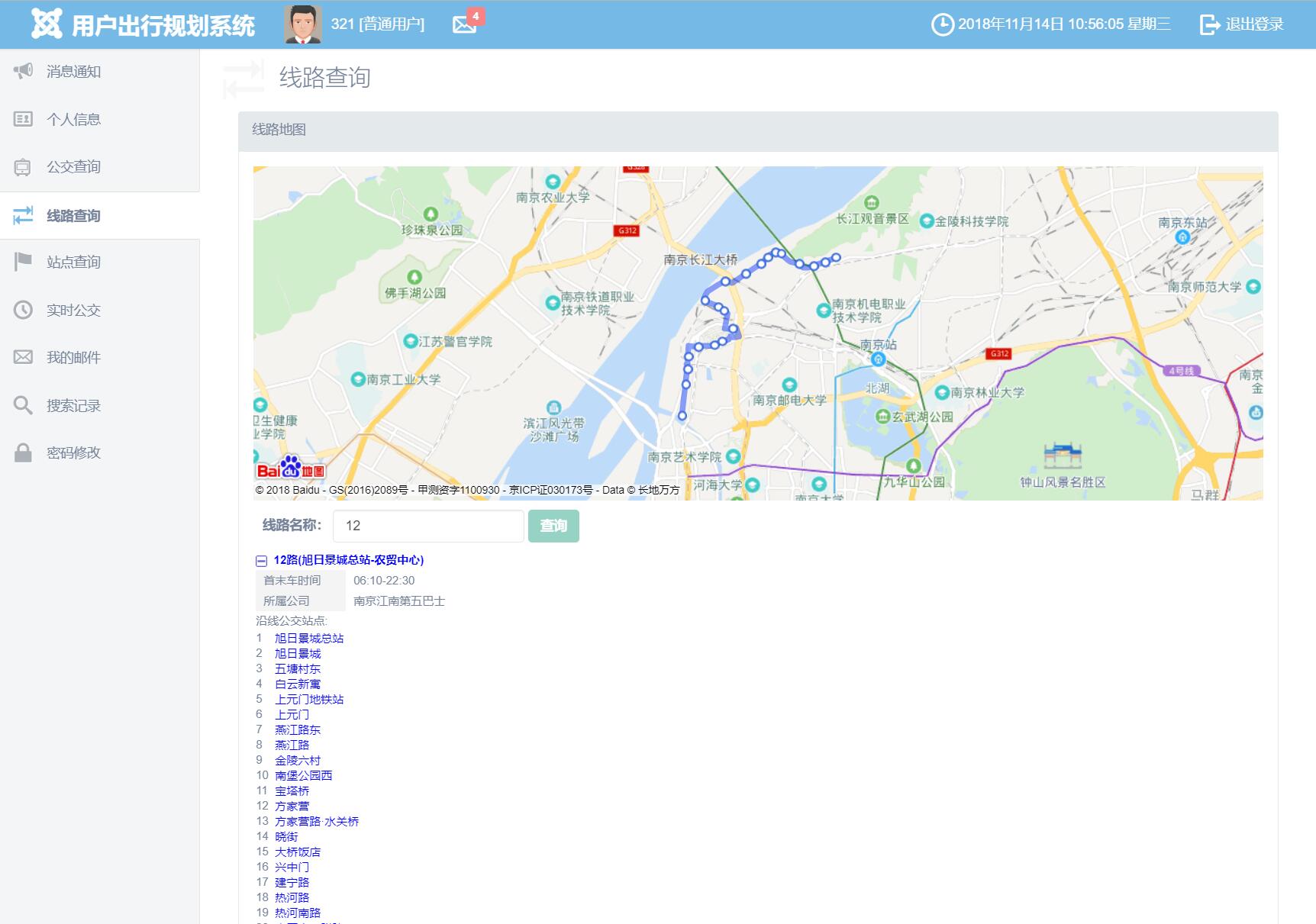Click the 南京站 marker on map

point(878,359)
